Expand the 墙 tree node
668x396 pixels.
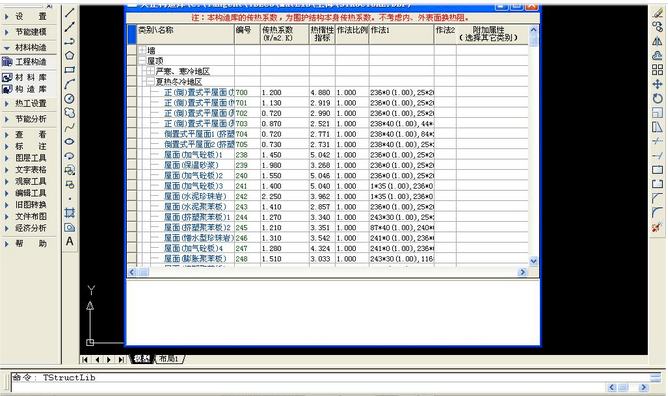click(142, 50)
